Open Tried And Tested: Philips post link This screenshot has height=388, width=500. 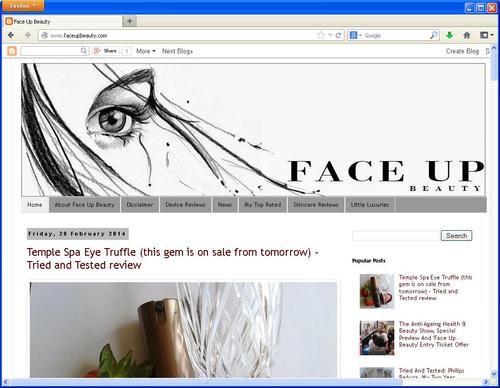[x=431, y=374]
